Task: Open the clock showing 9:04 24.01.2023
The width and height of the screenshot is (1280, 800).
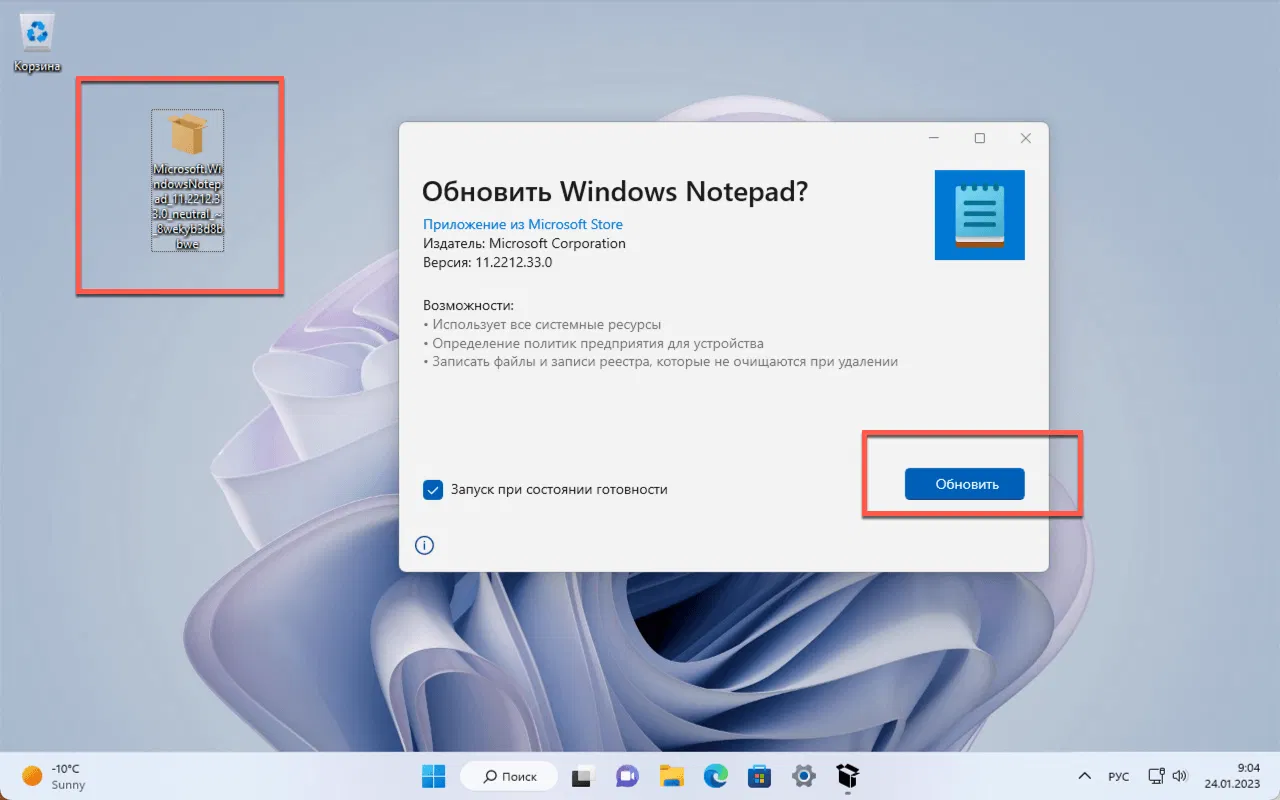Action: (1232, 776)
